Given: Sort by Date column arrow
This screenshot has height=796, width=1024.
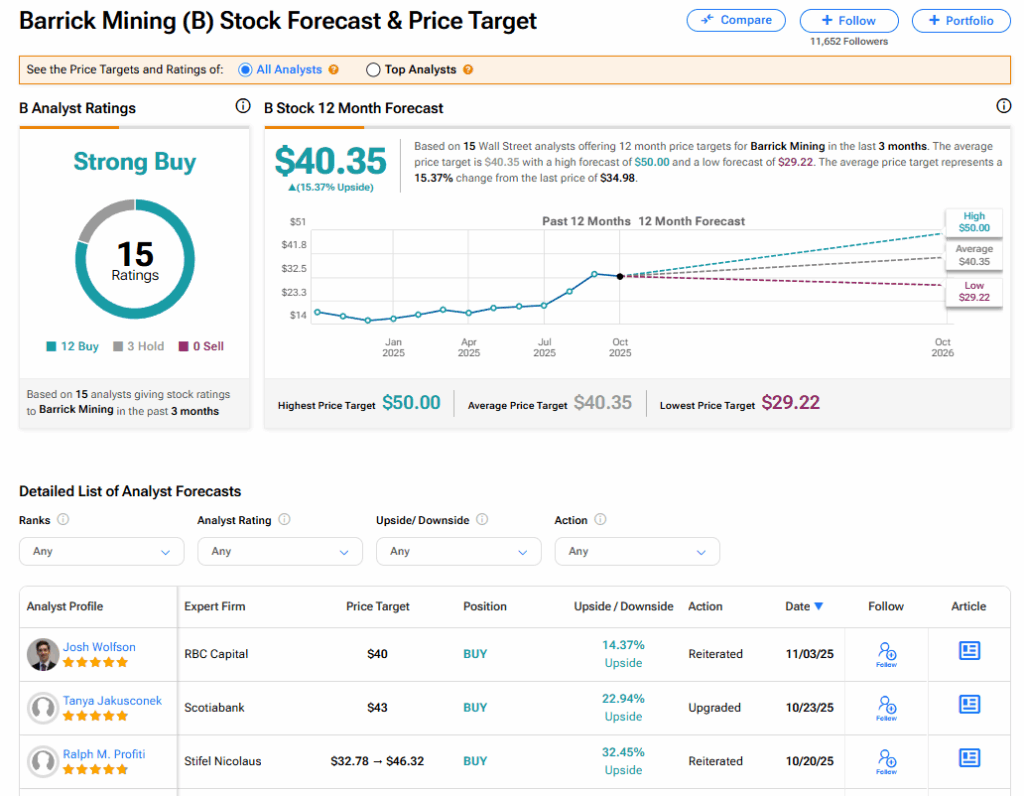Looking at the screenshot, I should tap(818, 606).
